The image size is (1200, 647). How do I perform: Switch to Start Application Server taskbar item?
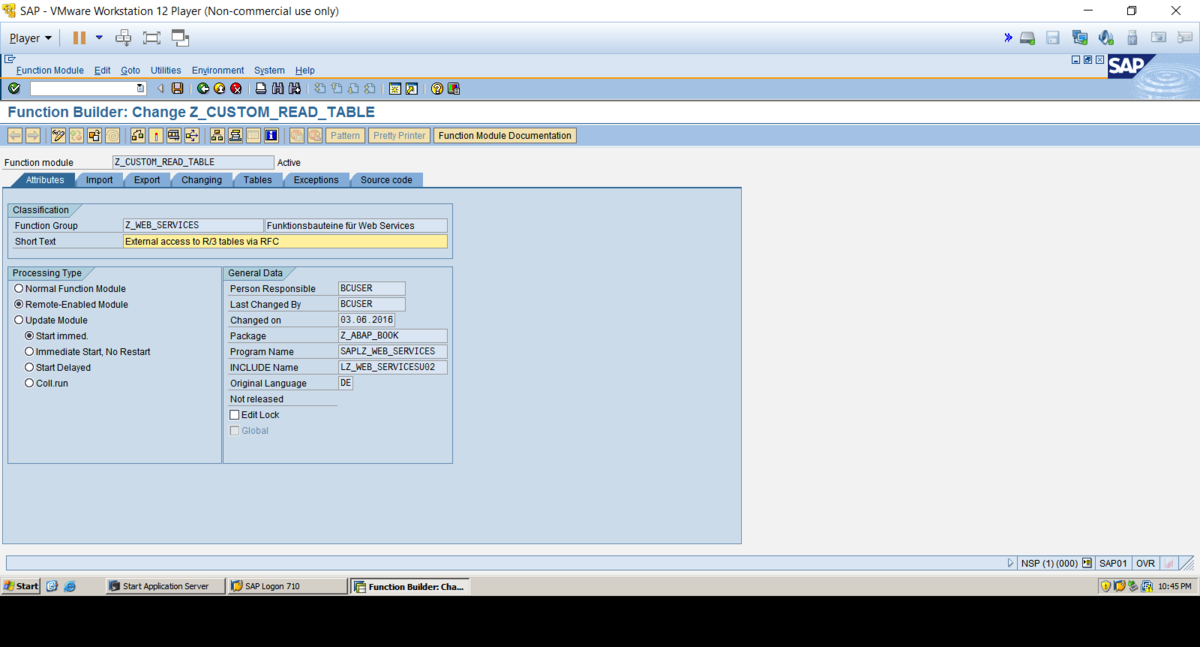(164, 586)
